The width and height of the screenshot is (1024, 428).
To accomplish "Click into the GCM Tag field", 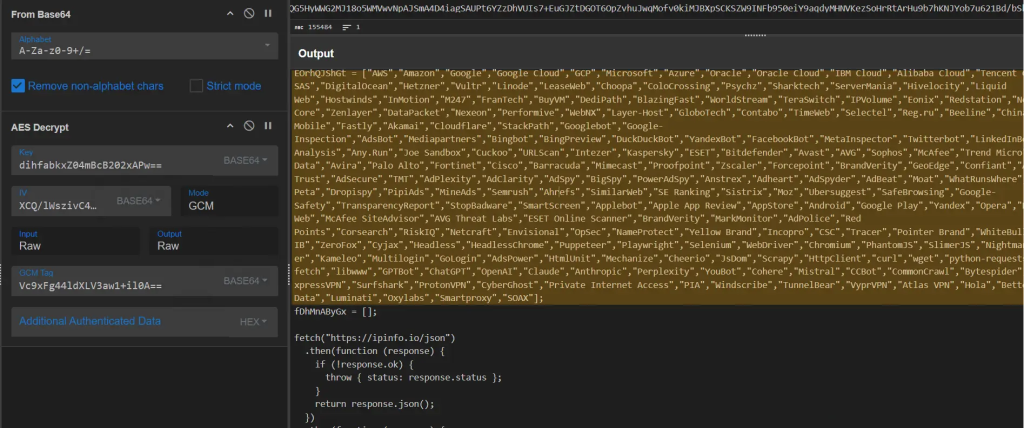I will click(x=114, y=281).
